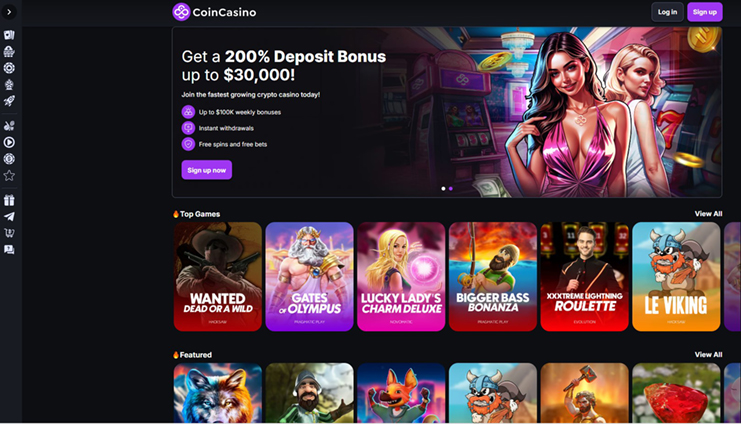Select the circled play button sidebar icon
The height and width of the screenshot is (424, 741).
tap(9, 142)
